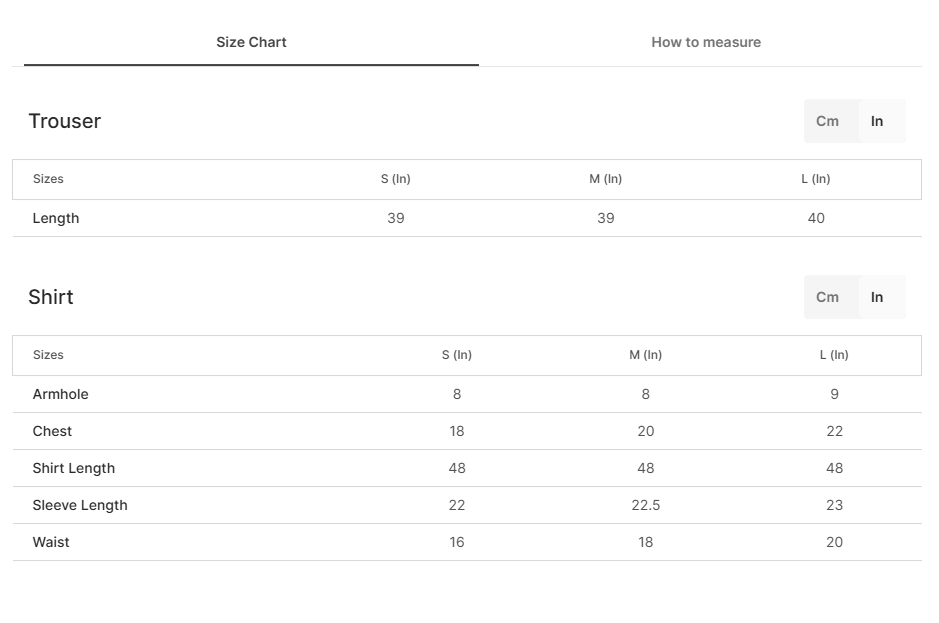Click the Waist row label
Viewport: 939px width, 623px height.
coord(51,542)
